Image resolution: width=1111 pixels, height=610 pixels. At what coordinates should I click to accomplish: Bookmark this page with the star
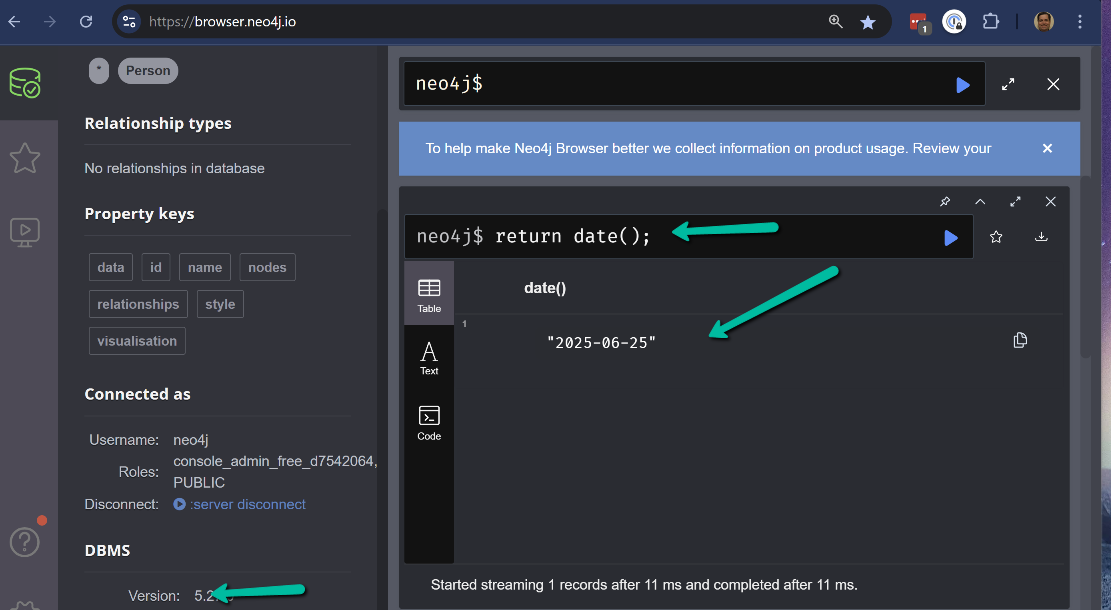[868, 22]
